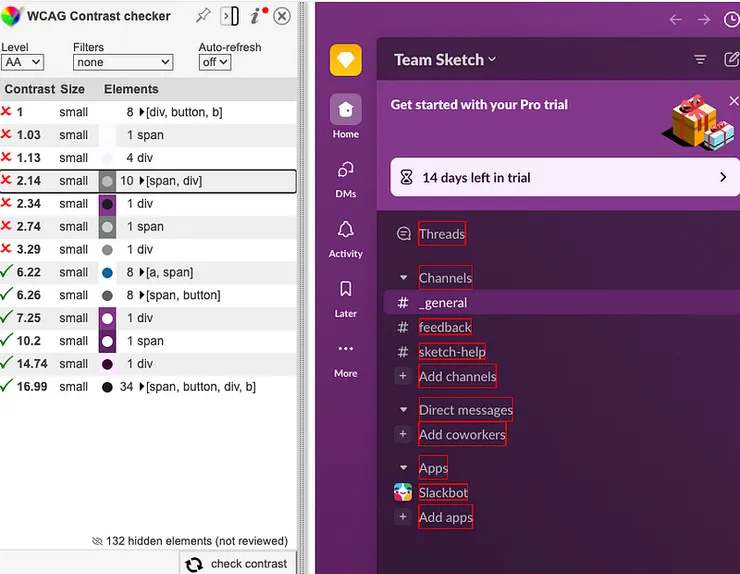Click the compose new message icon

coord(731,59)
